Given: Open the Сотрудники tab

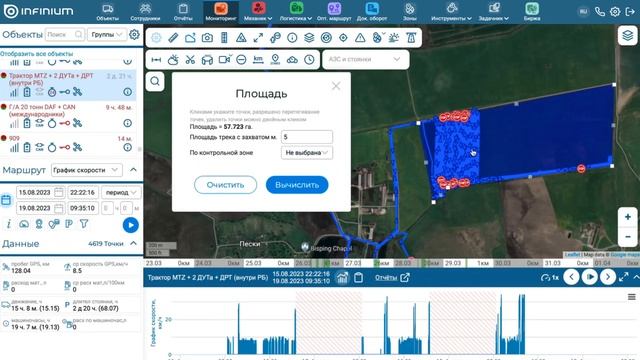Looking at the screenshot, I should click(x=145, y=12).
